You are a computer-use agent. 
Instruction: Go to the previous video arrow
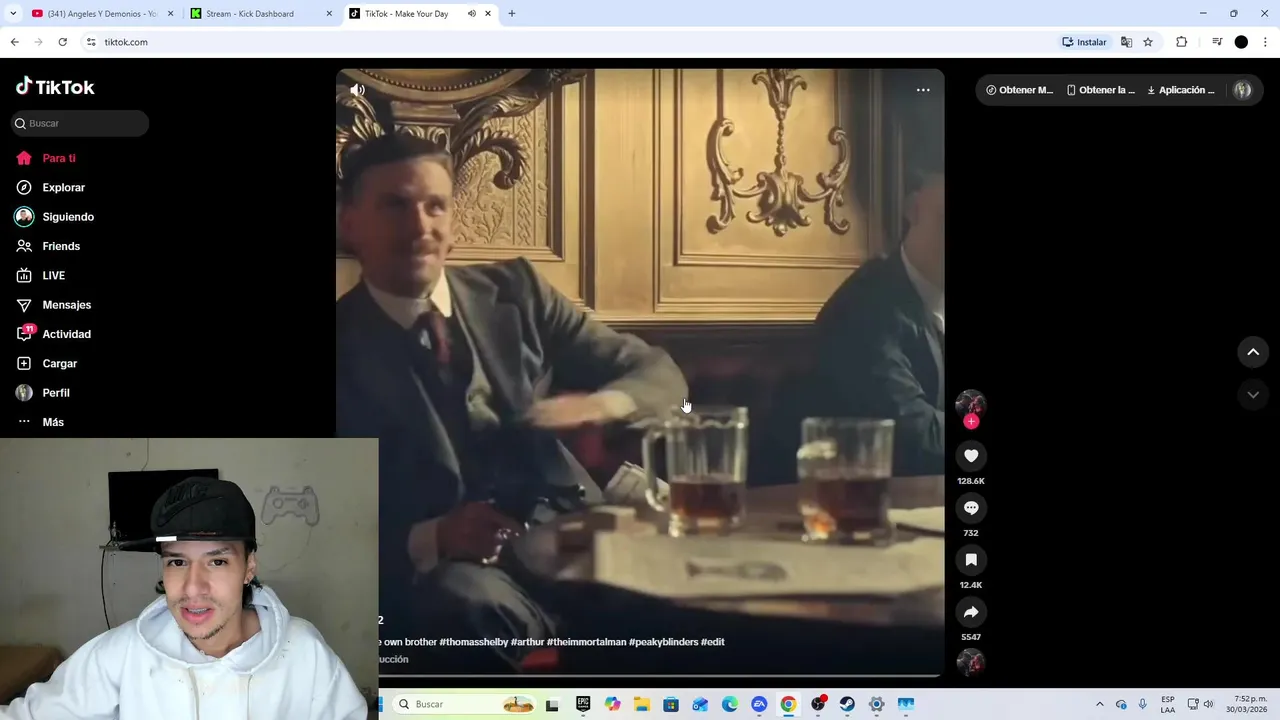[x=1253, y=352]
